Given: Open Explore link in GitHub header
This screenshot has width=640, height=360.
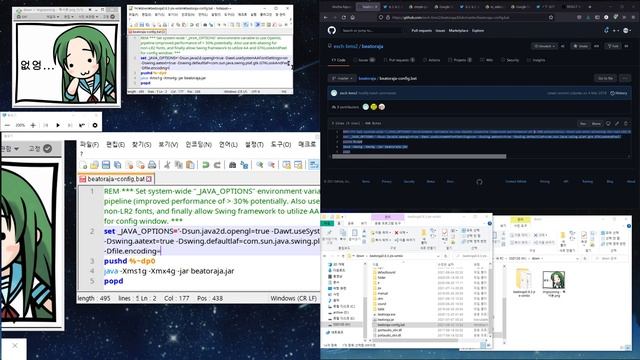Looking at the screenshot, I should (x=478, y=31).
